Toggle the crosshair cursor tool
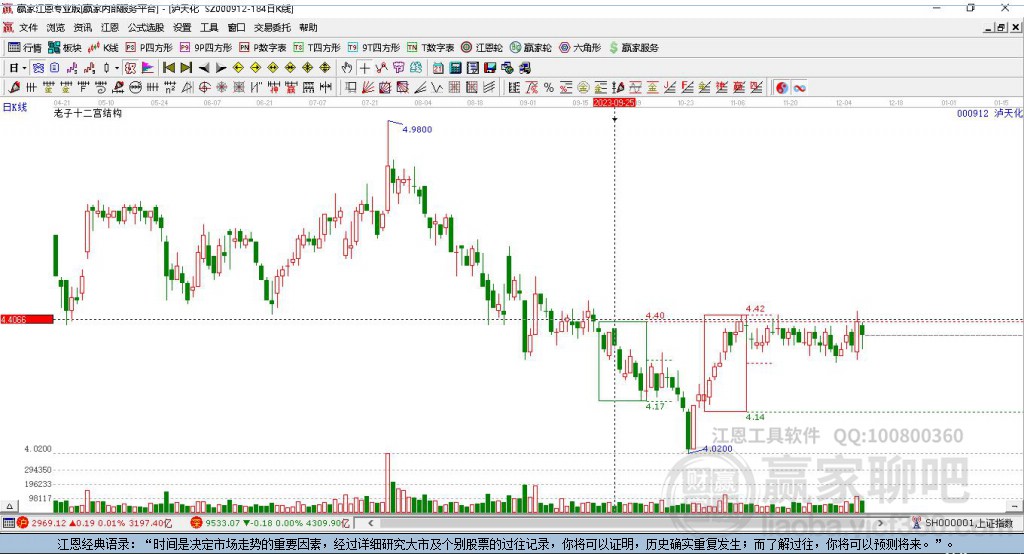 pyautogui.click(x=364, y=68)
